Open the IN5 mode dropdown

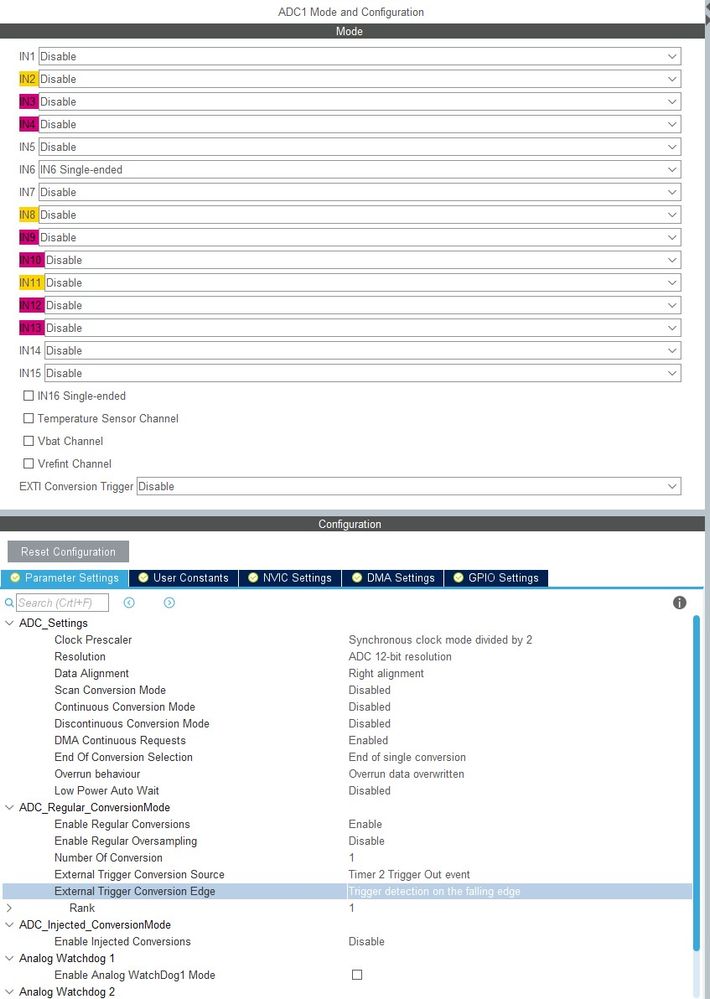pyautogui.click(x=359, y=147)
